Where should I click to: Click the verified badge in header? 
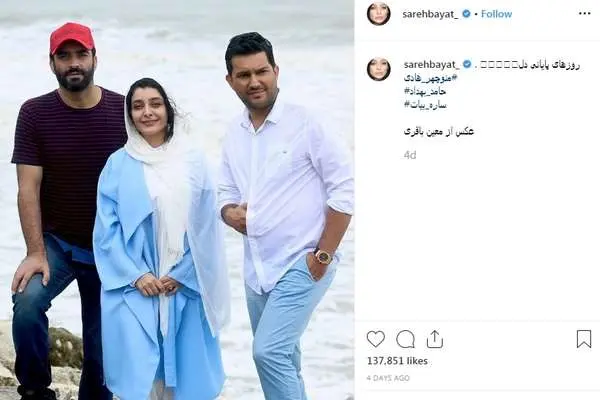click(x=466, y=14)
